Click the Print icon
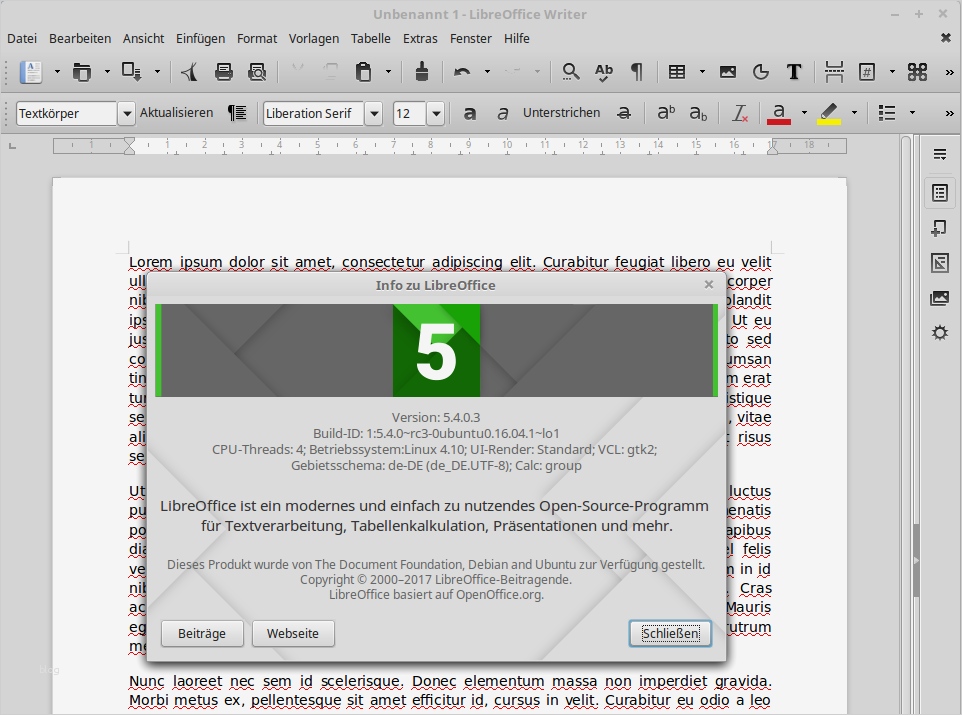 tap(223, 72)
